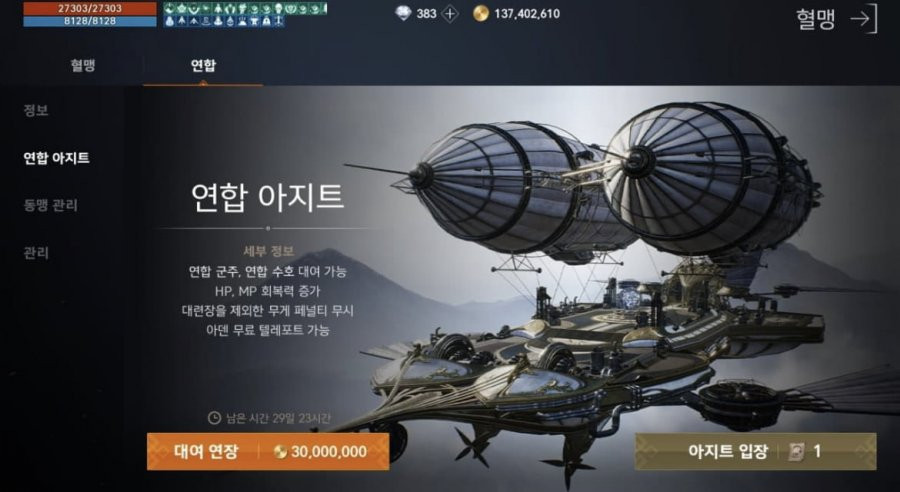Enter hideout via 아지트 입장 button
The image size is (900, 492).
755,451
